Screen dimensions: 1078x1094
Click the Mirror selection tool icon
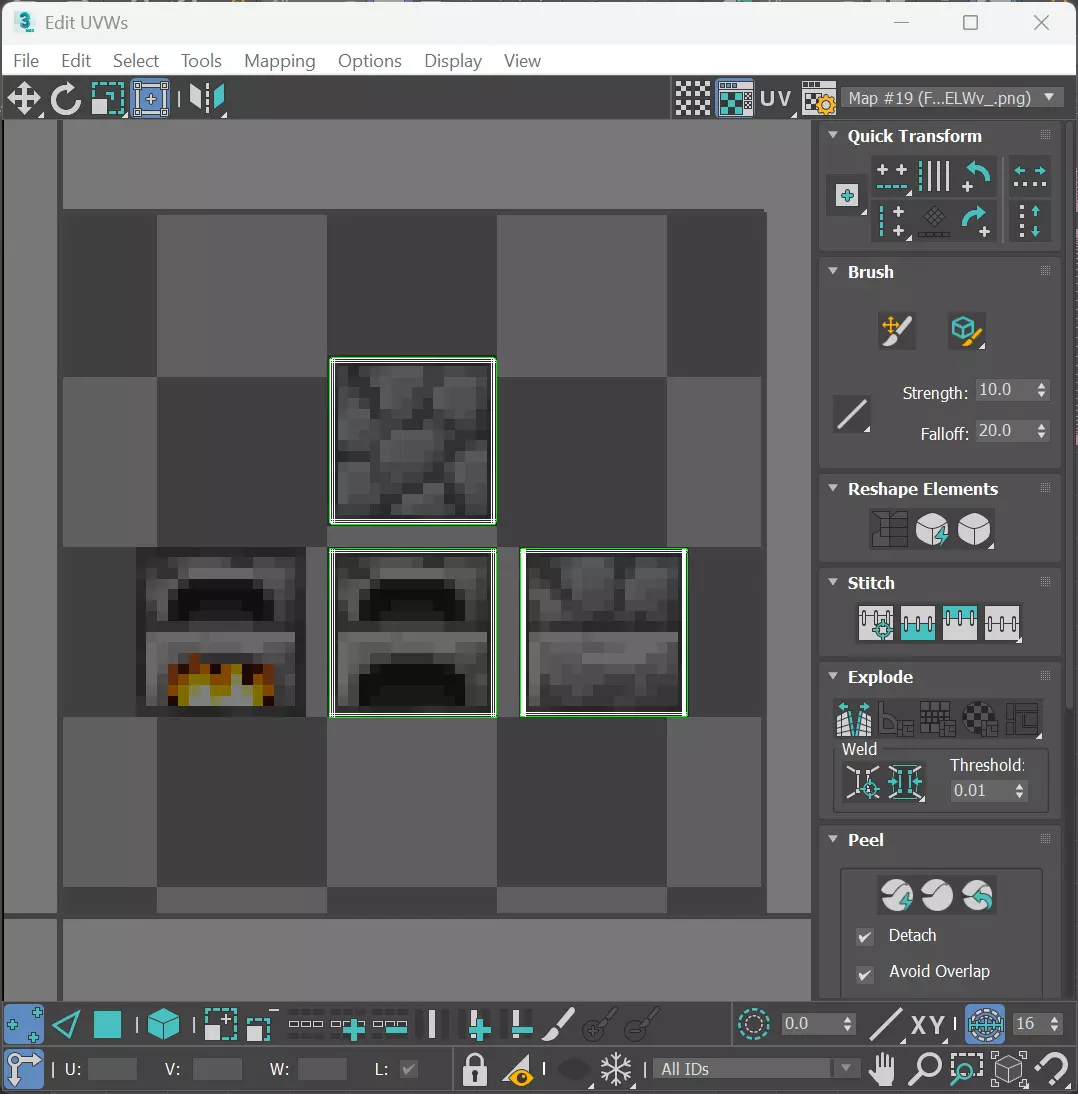coord(207,98)
